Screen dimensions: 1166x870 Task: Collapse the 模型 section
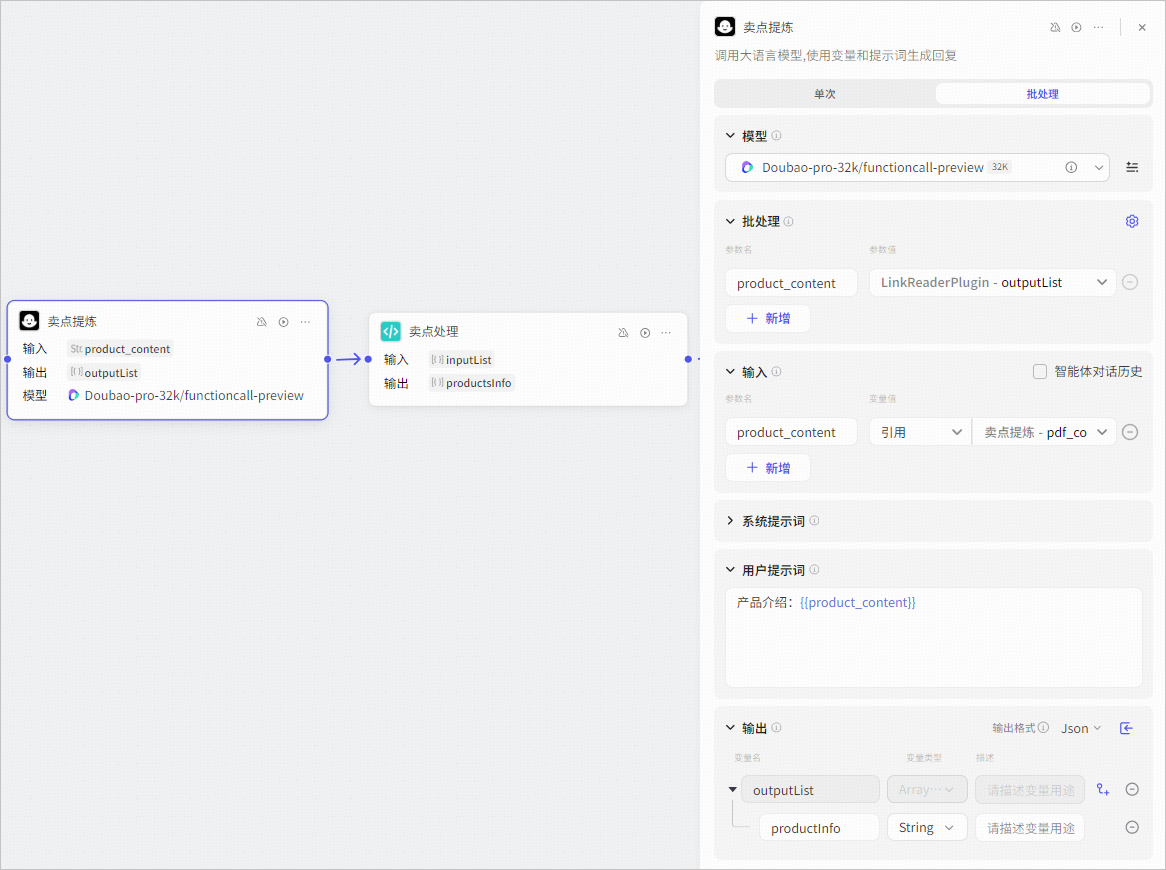[730, 135]
